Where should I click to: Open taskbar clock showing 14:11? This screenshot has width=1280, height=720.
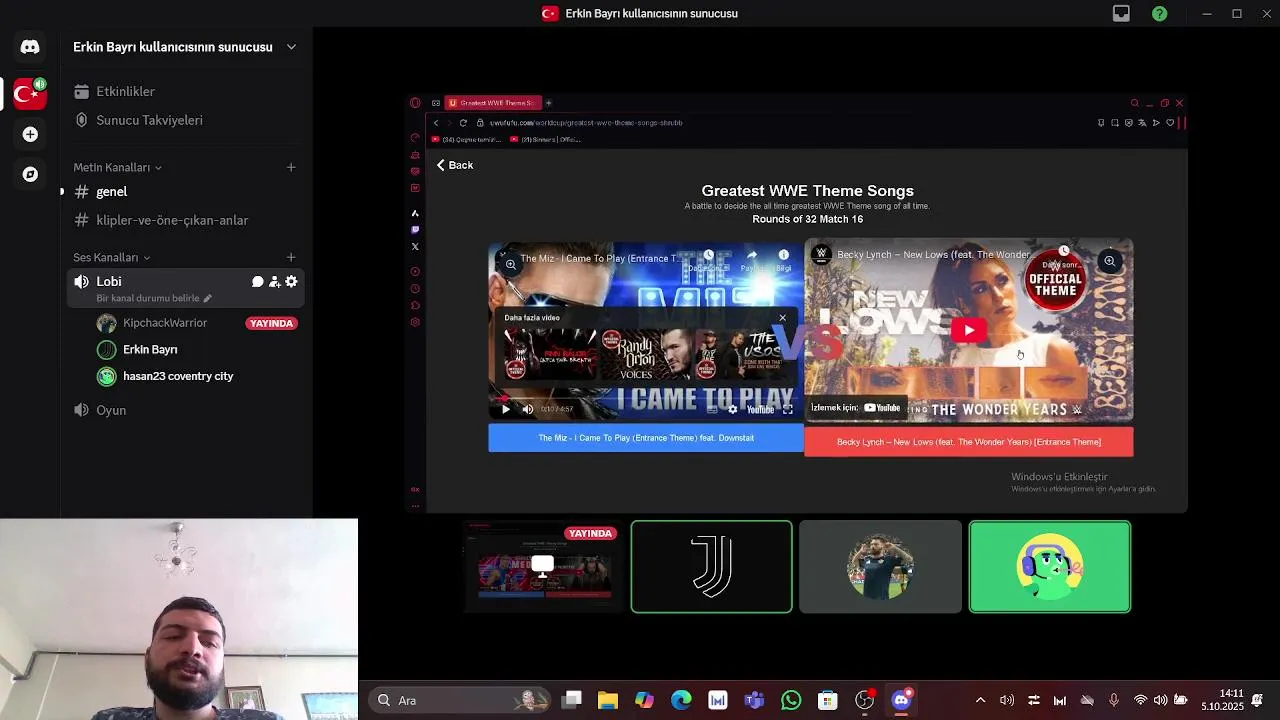point(1223,700)
